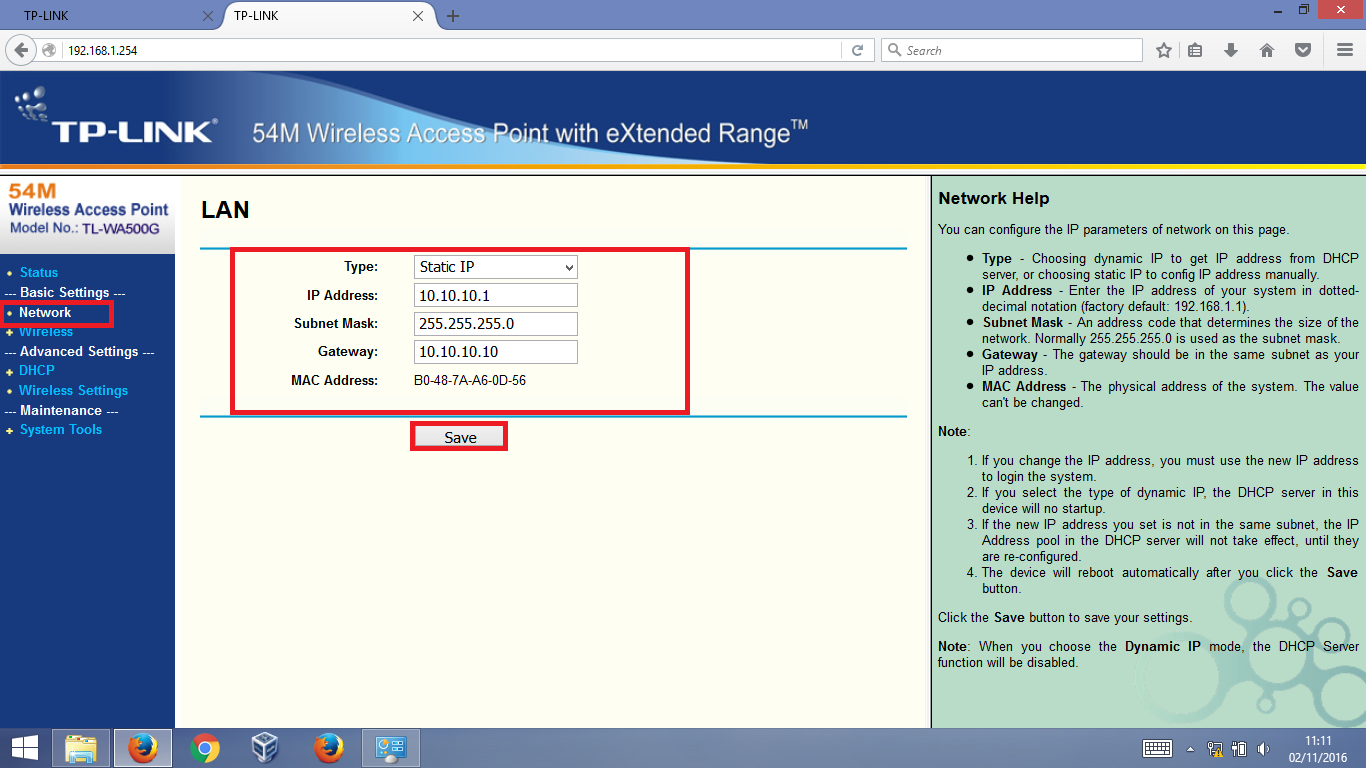Open Windows Start menu

(25, 747)
